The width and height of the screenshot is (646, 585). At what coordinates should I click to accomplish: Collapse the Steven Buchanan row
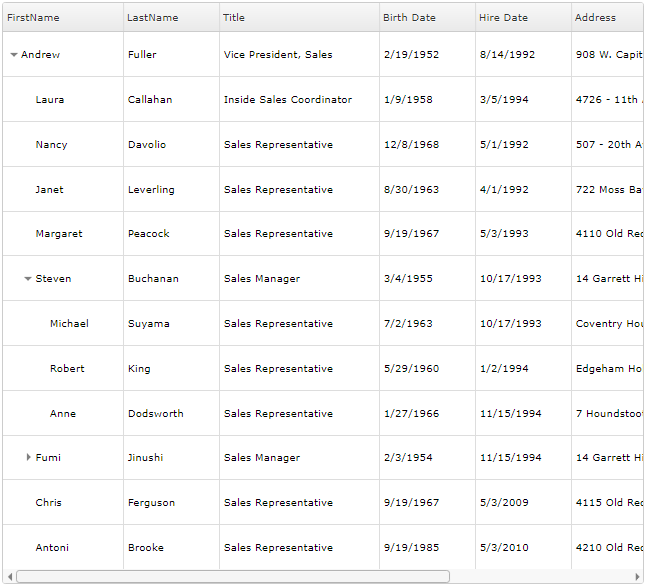click(x=28, y=279)
